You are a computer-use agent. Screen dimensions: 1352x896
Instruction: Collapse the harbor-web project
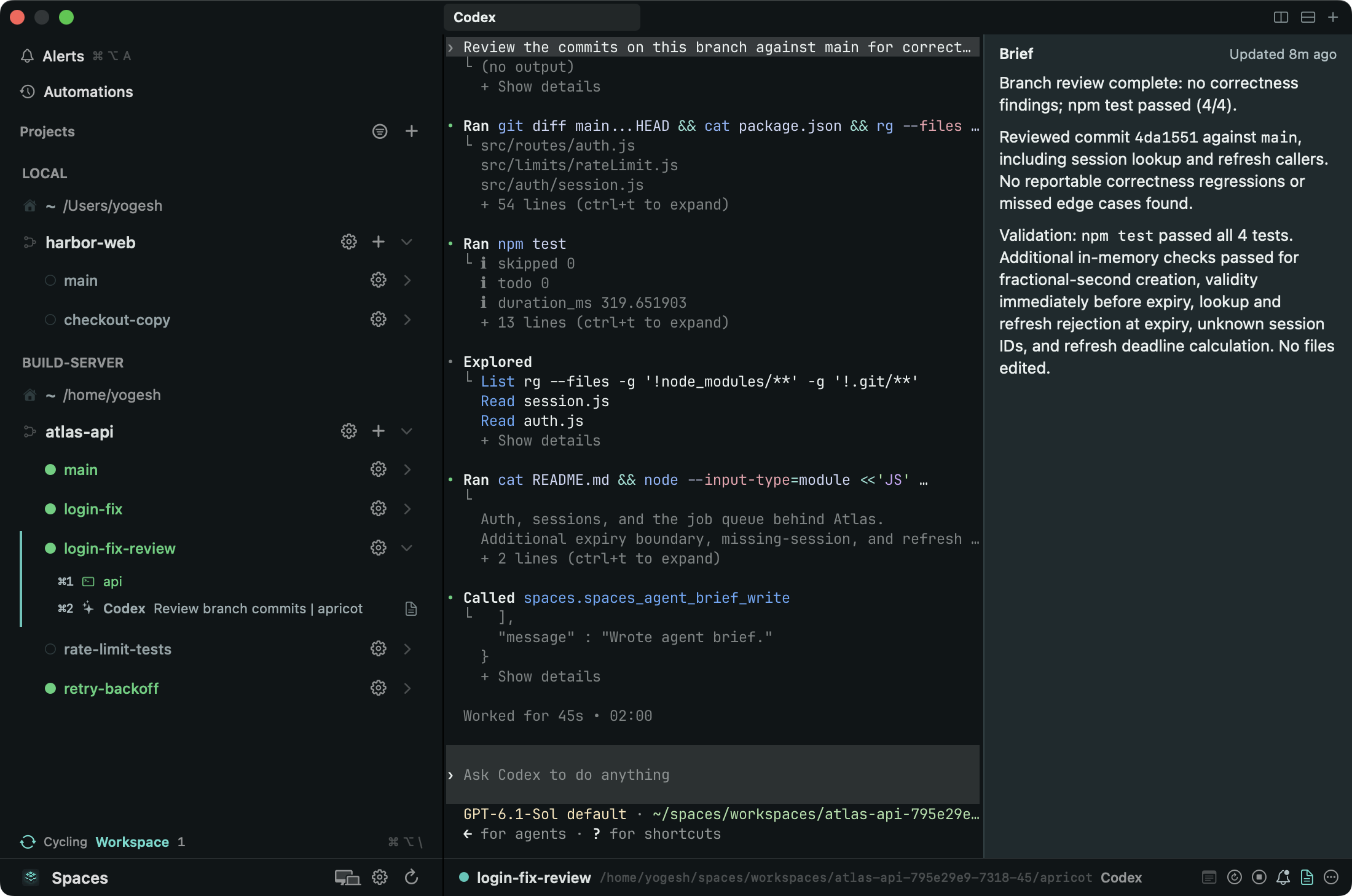point(407,242)
